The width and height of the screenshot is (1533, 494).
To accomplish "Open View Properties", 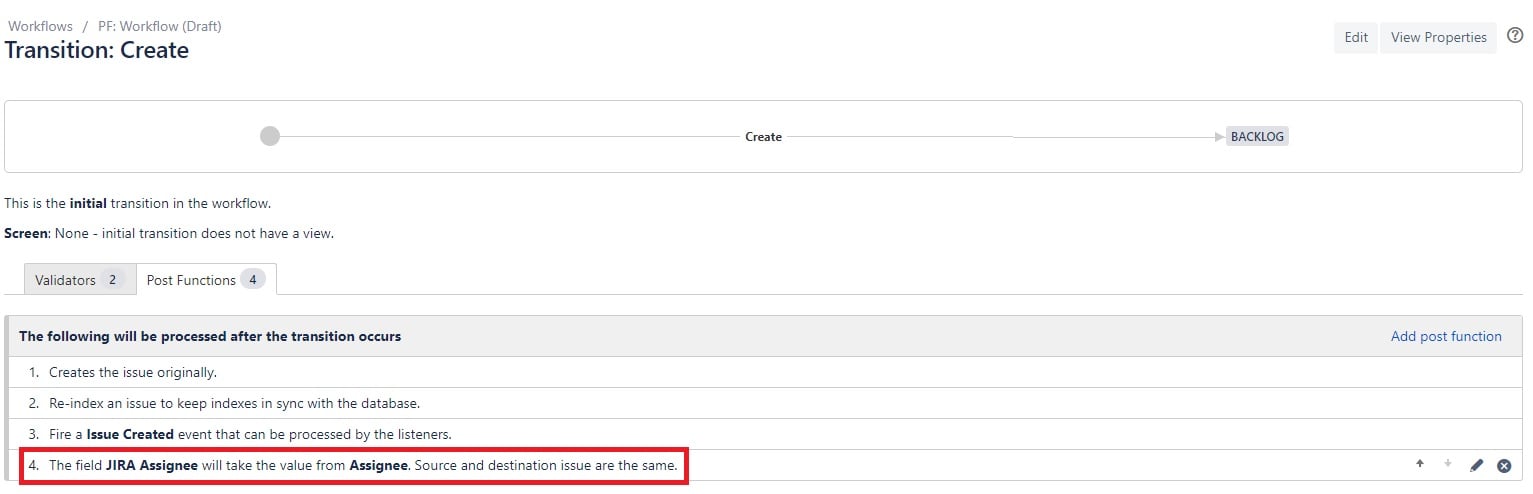I will (x=1438, y=37).
